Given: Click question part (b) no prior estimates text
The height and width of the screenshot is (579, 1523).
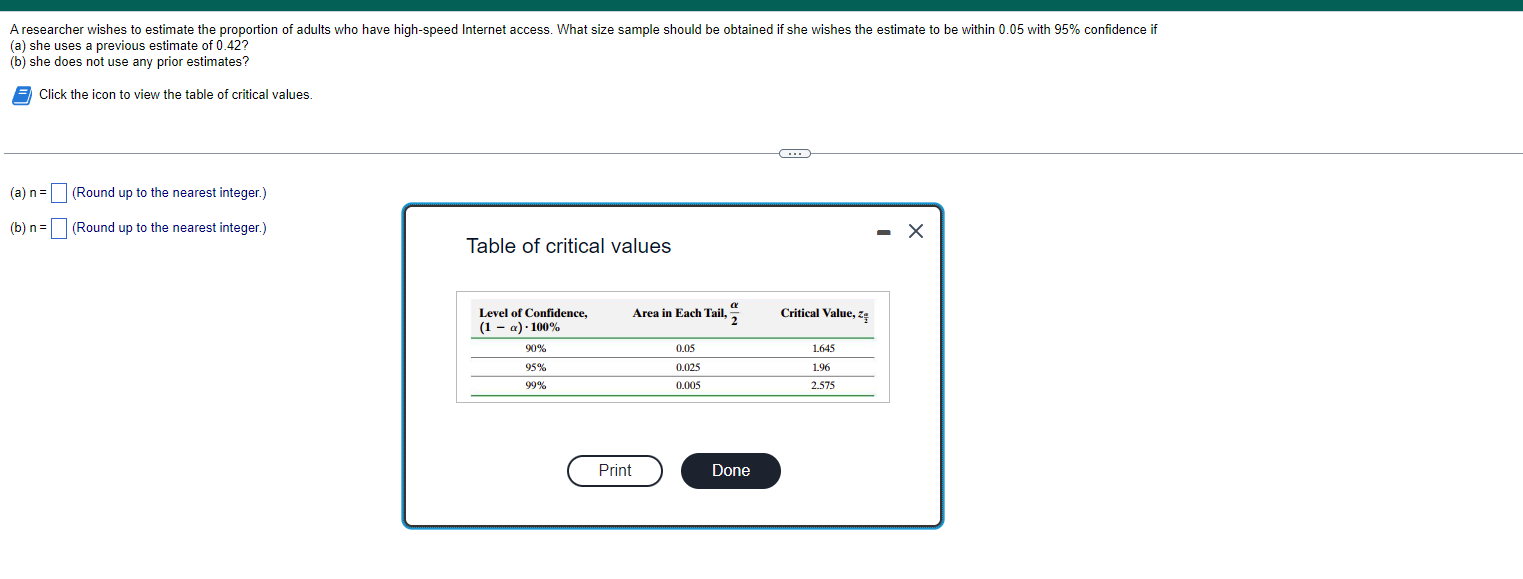Looking at the screenshot, I should [x=130, y=62].
